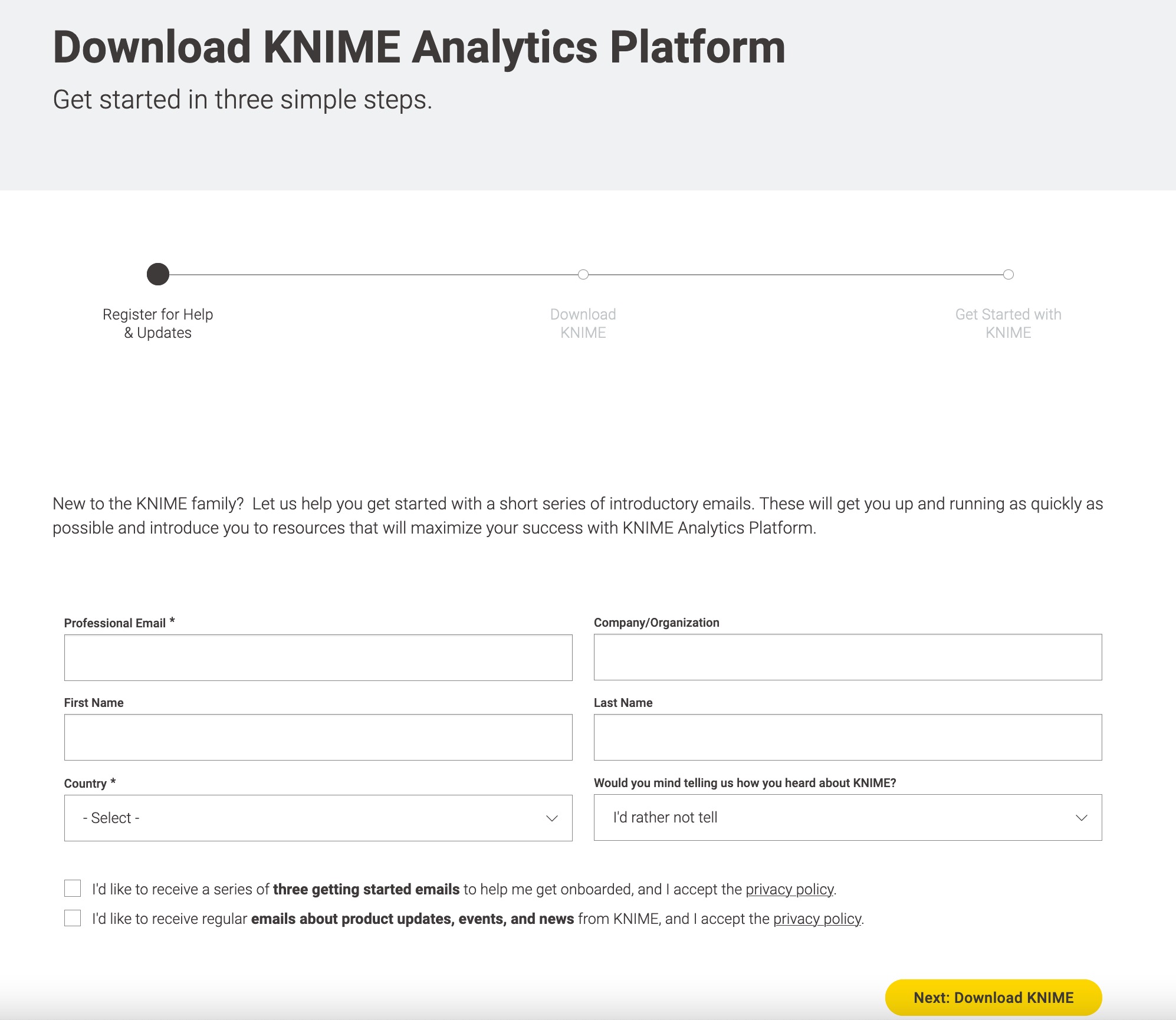Click the Get Started step circle
The height and width of the screenshot is (1020, 1176).
tap(1009, 274)
